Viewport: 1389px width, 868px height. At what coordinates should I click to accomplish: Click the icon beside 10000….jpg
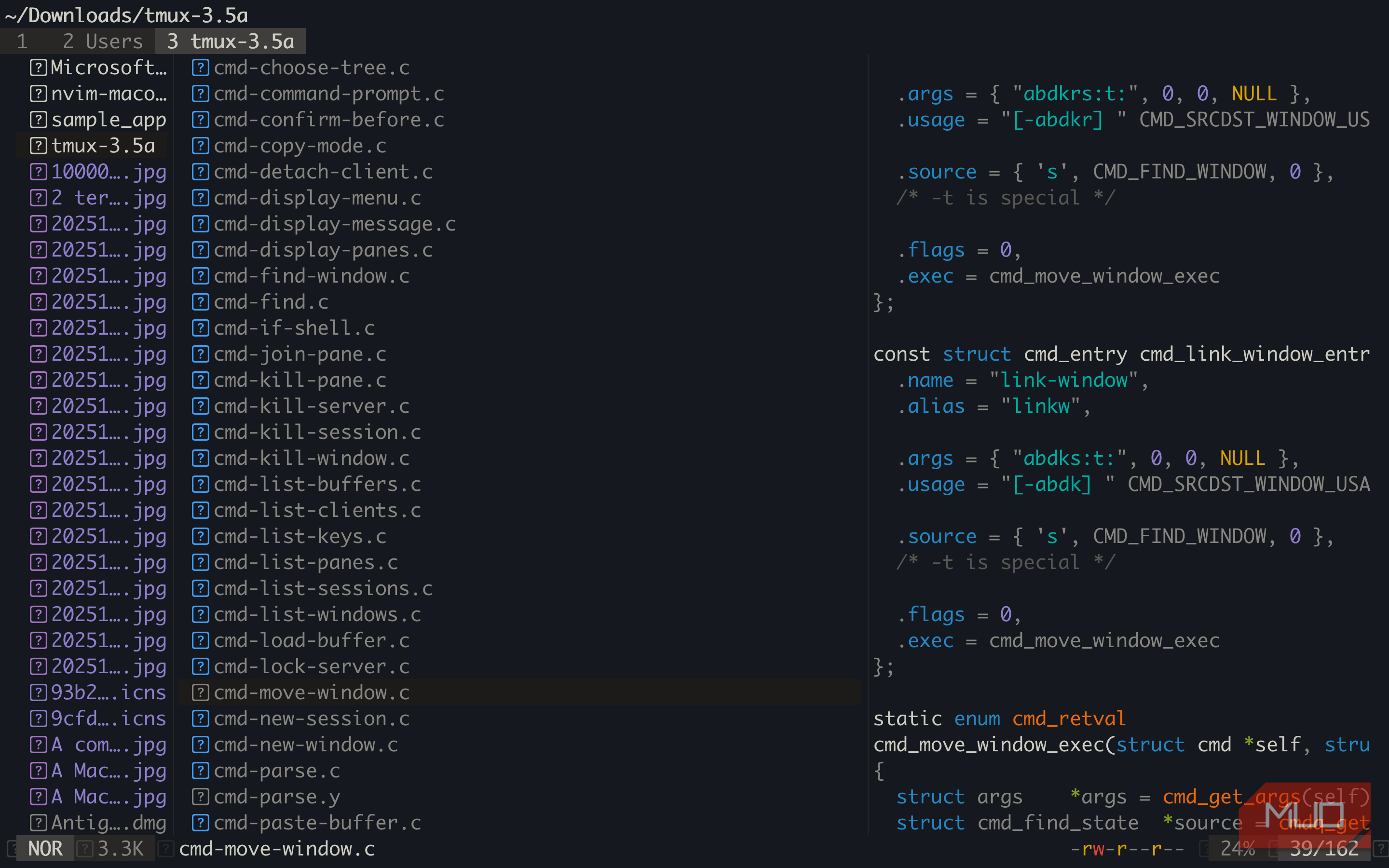pos(38,172)
